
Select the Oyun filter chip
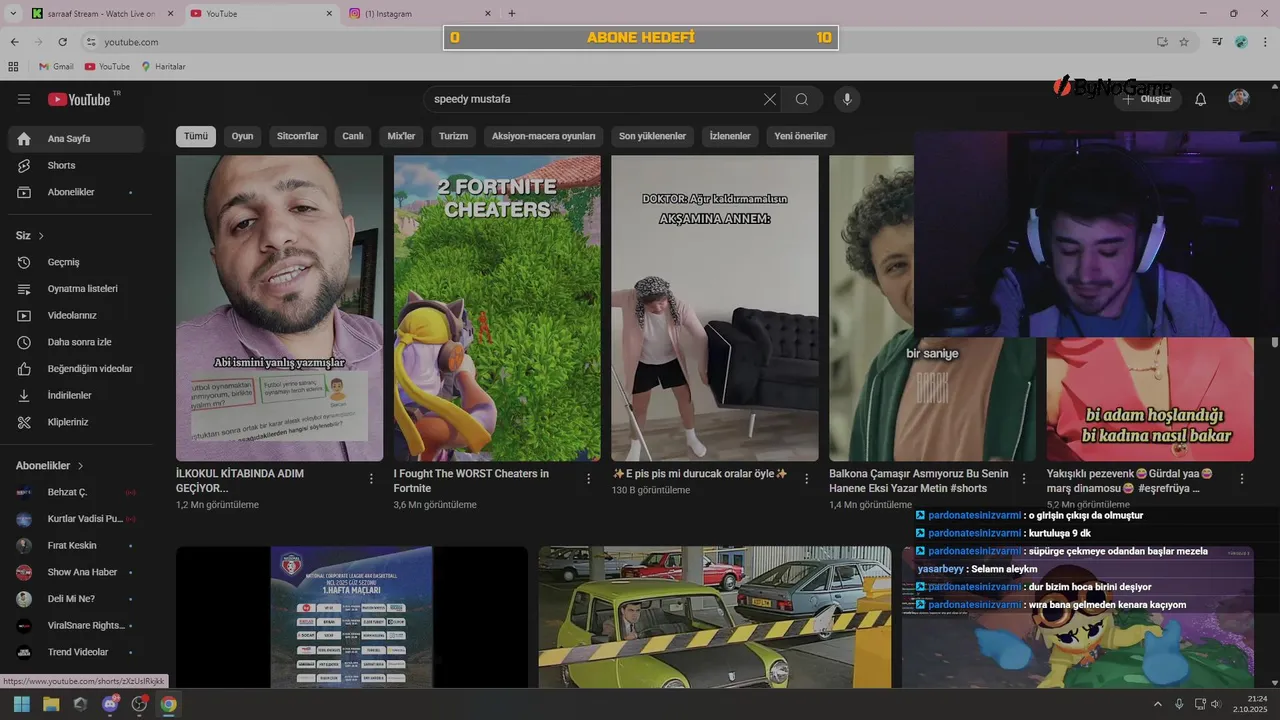242,136
